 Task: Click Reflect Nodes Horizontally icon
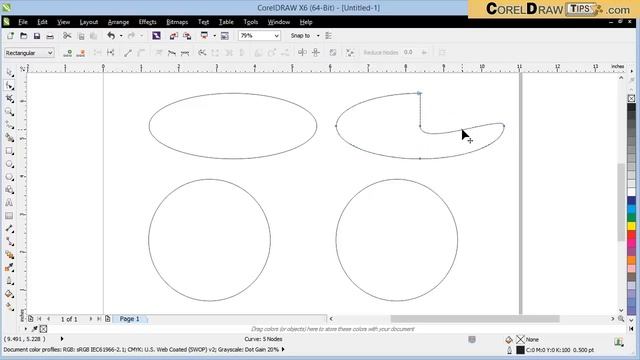302,52
